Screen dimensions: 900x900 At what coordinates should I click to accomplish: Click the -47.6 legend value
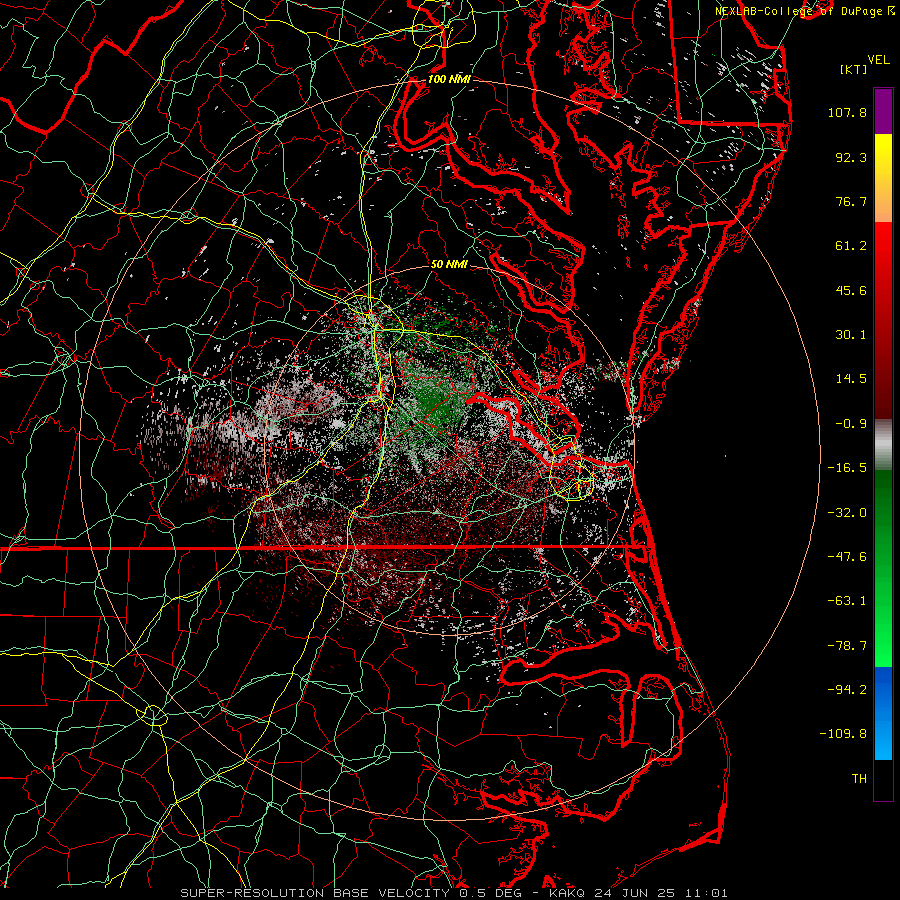847,557
